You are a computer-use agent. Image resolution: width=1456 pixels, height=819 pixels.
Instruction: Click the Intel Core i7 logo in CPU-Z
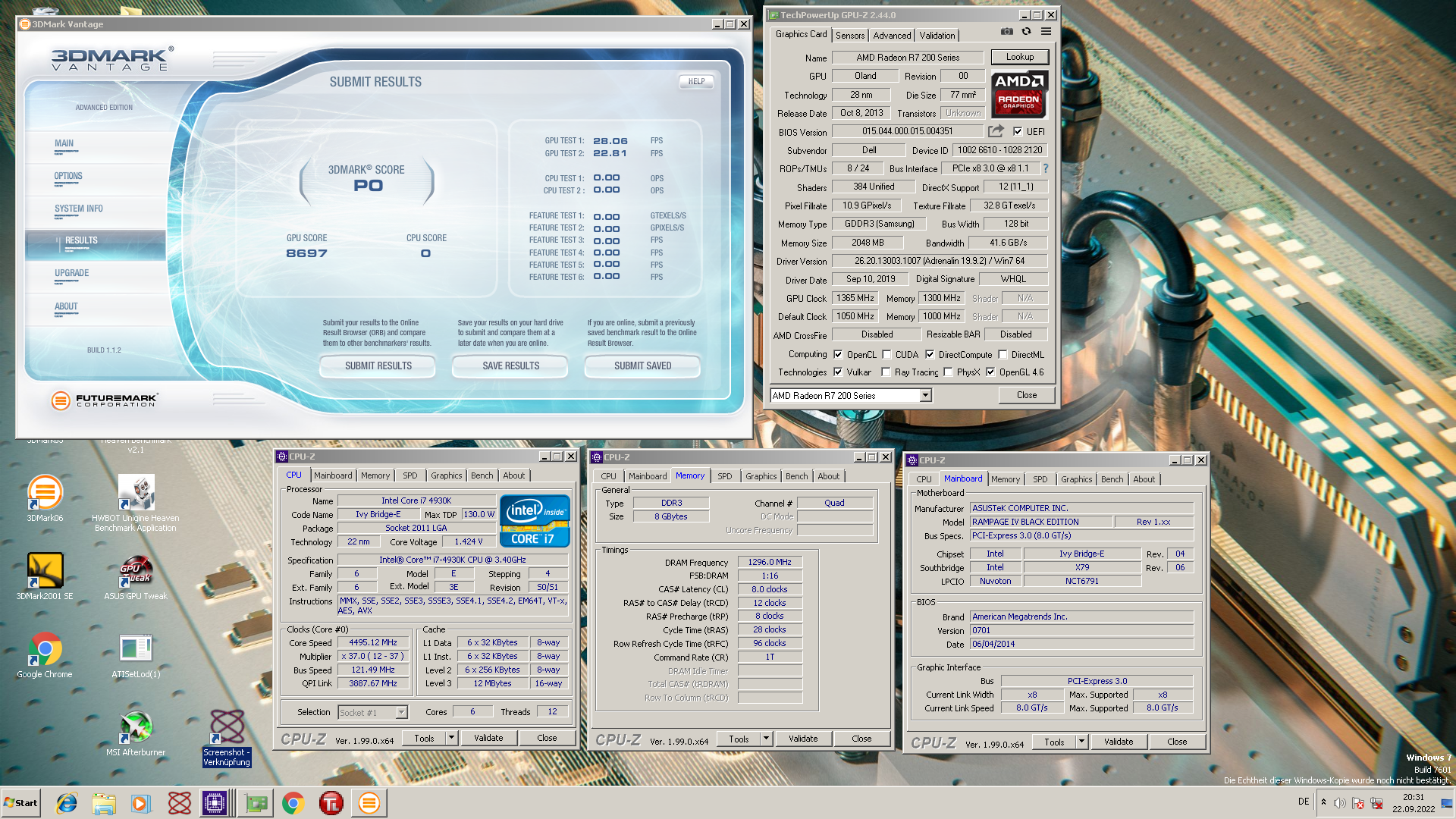[534, 521]
